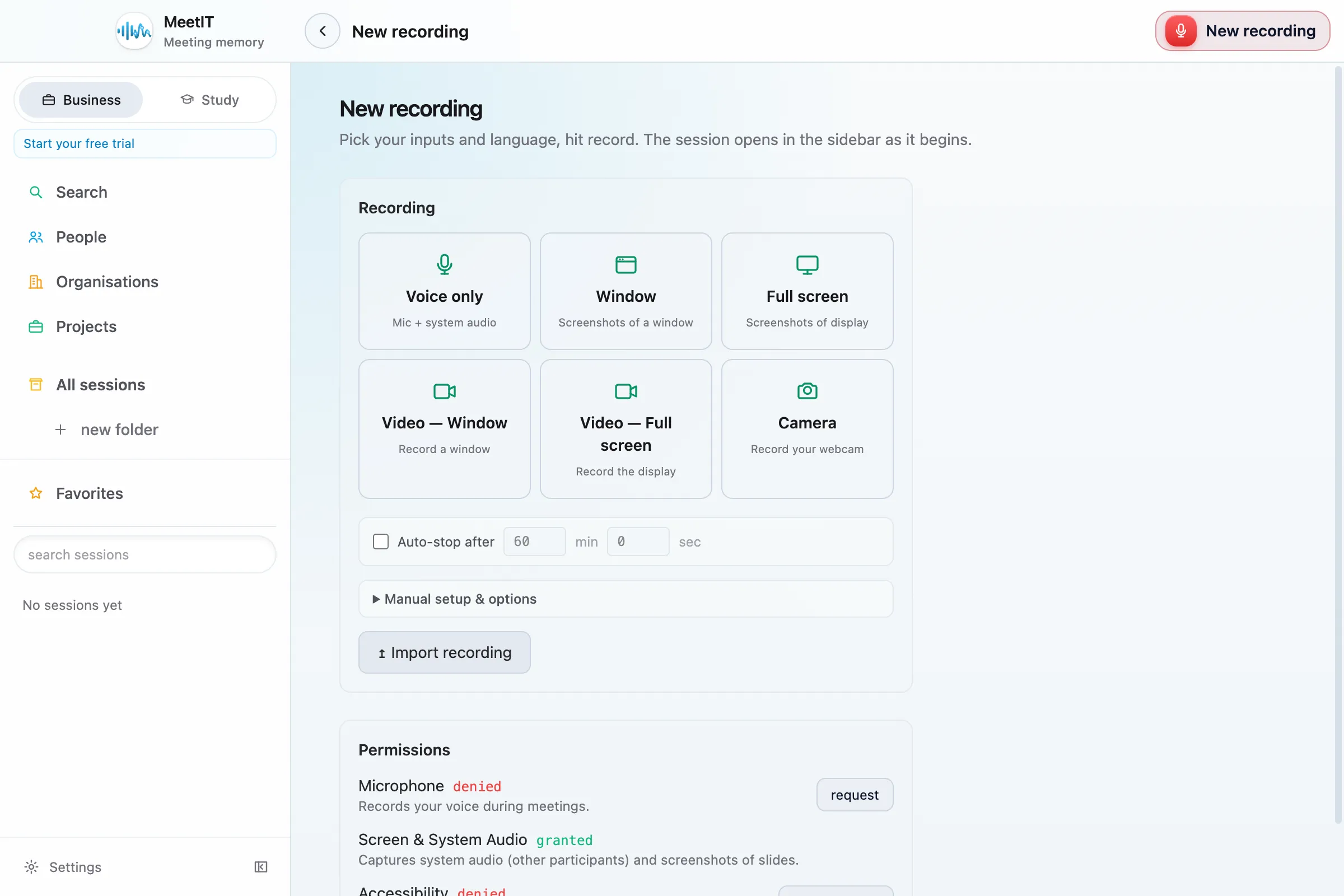Choose the Window screenshots recording icon
The image size is (1344, 896).
pyautogui.click(x=626, y=264)
